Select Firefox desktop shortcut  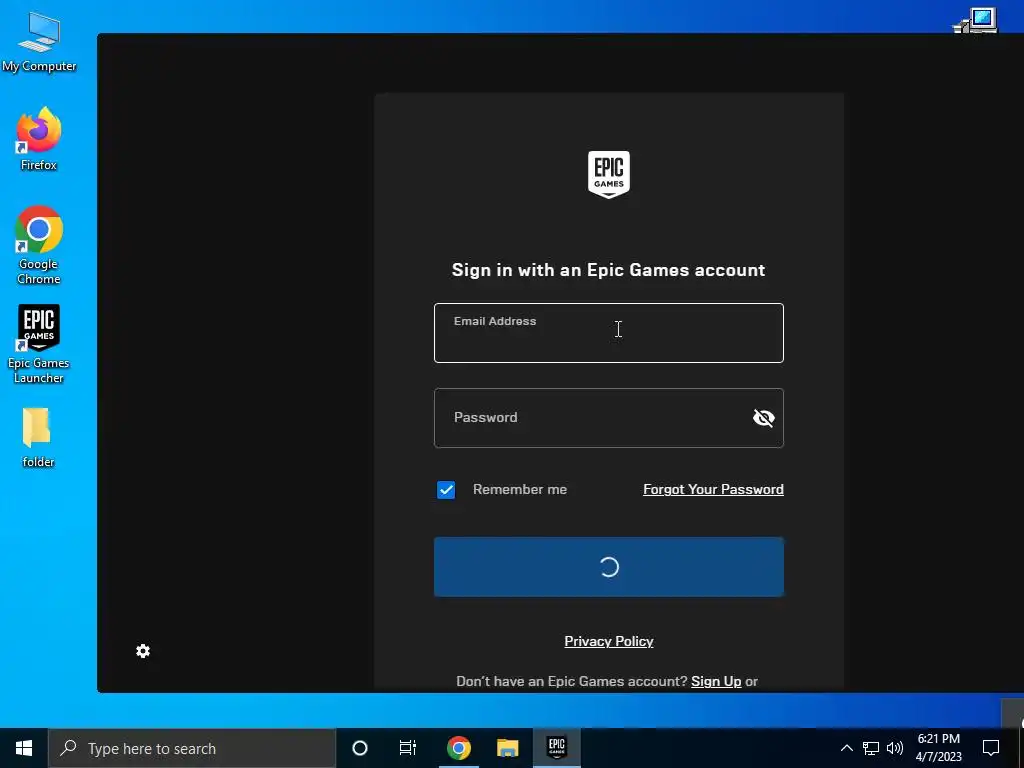tap(39, 139)
